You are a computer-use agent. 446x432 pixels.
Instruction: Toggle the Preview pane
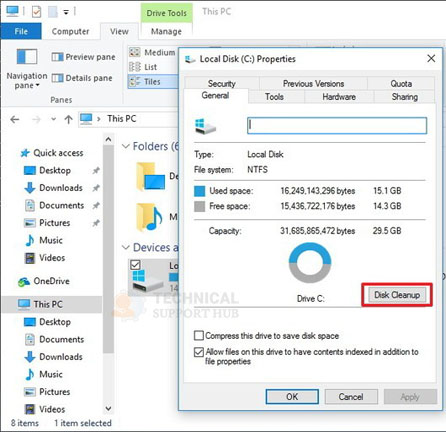pos(84,57)
